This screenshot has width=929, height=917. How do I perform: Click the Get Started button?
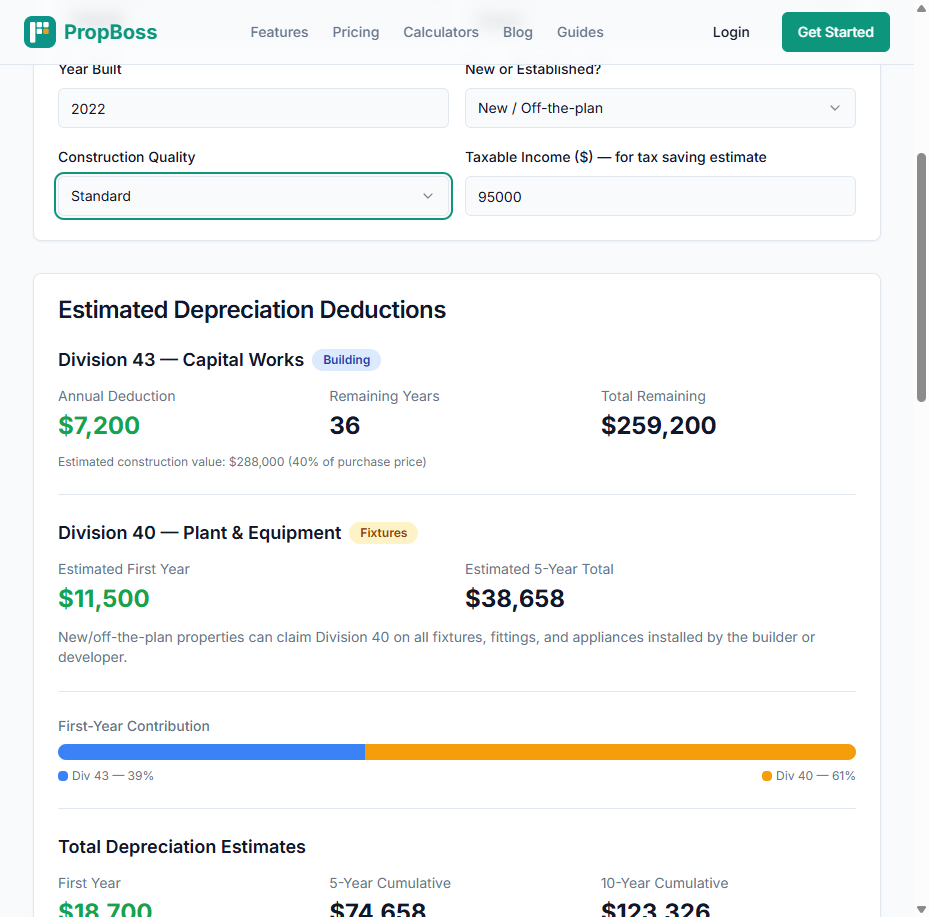coord(835,31)
